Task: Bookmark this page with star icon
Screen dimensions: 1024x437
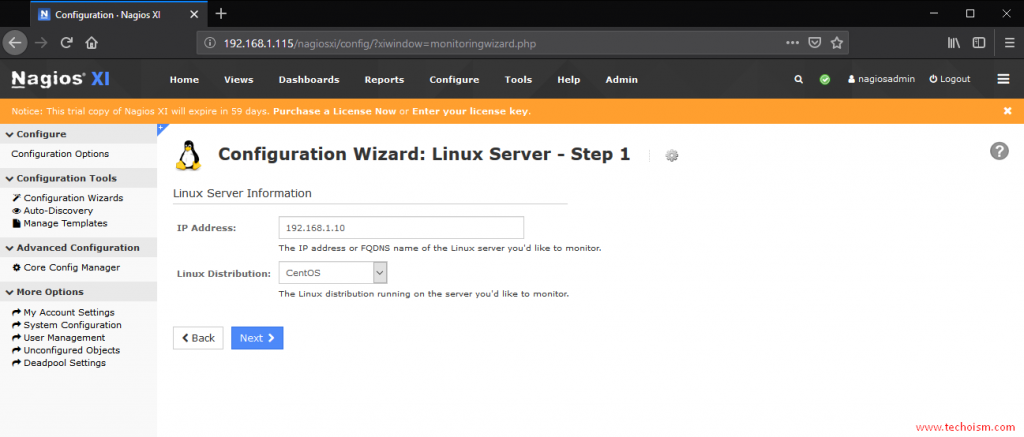Action: coord(837,43)
